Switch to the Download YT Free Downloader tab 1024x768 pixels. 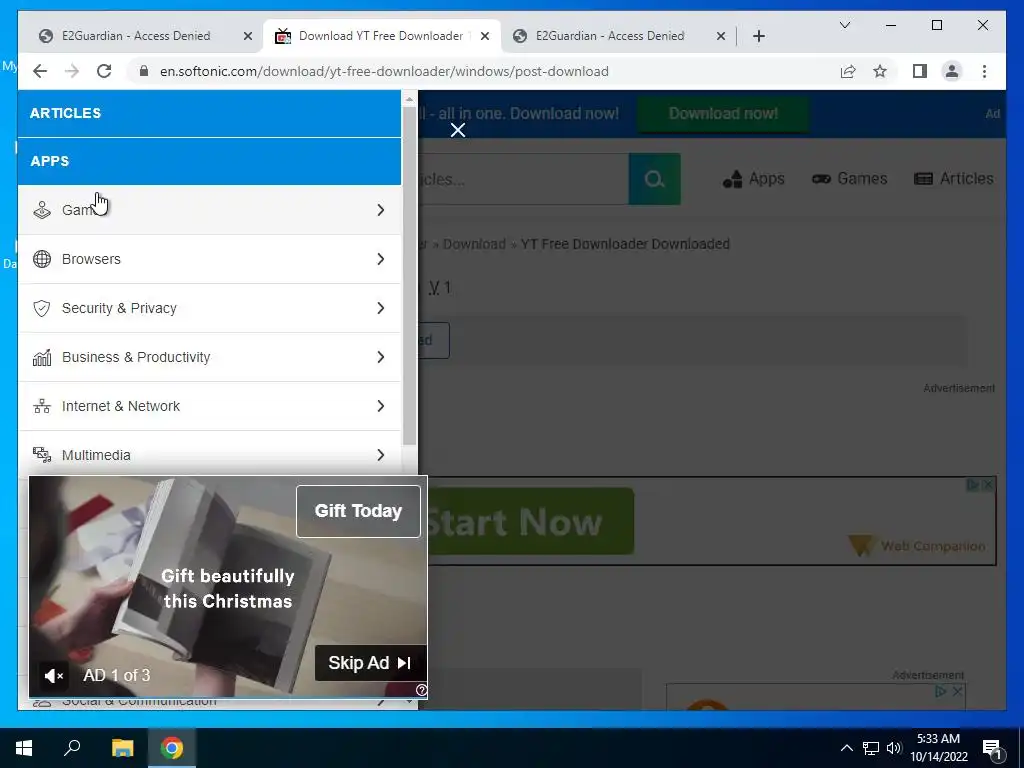tap(381, 36)
